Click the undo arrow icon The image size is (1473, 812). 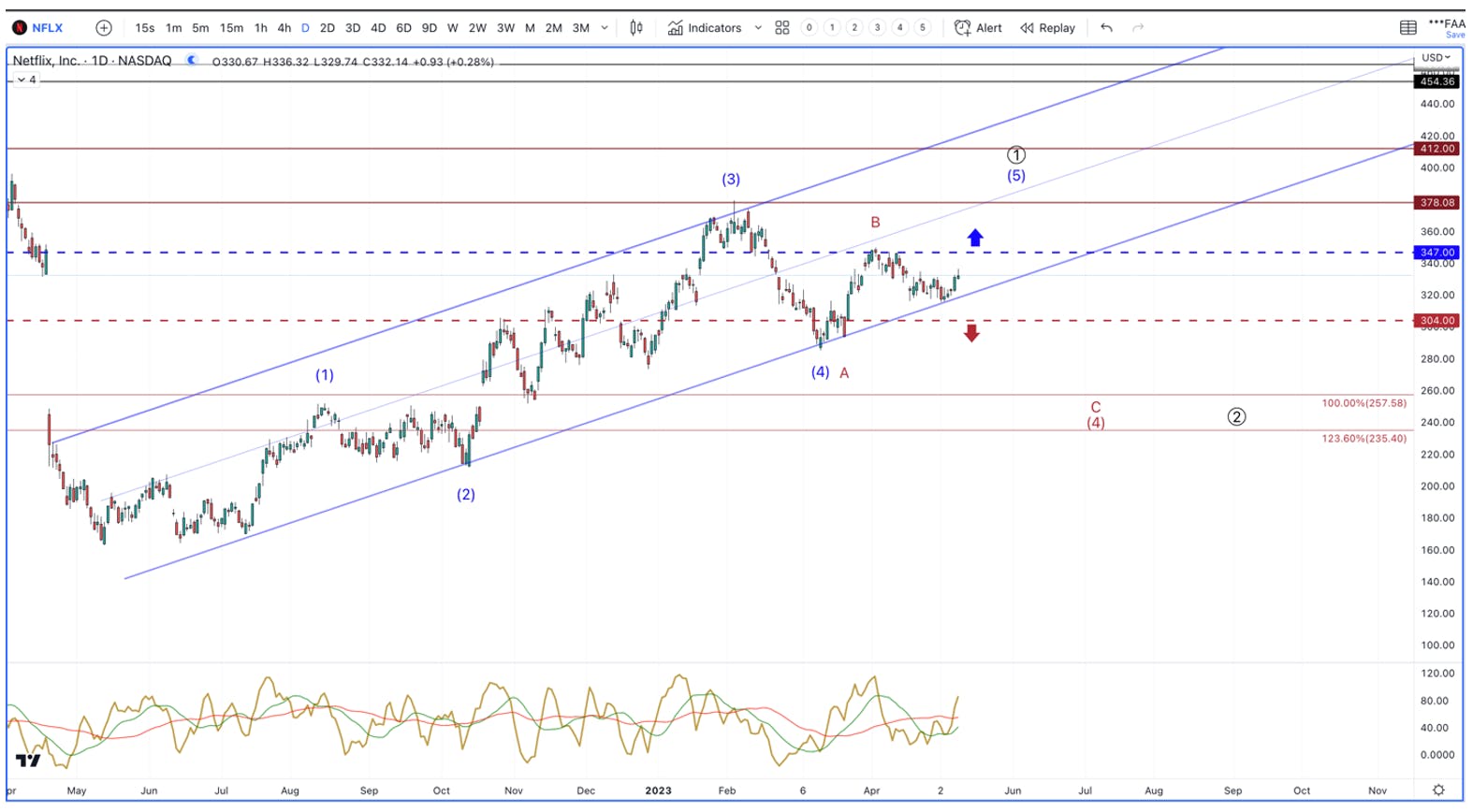coord(1106,28)
